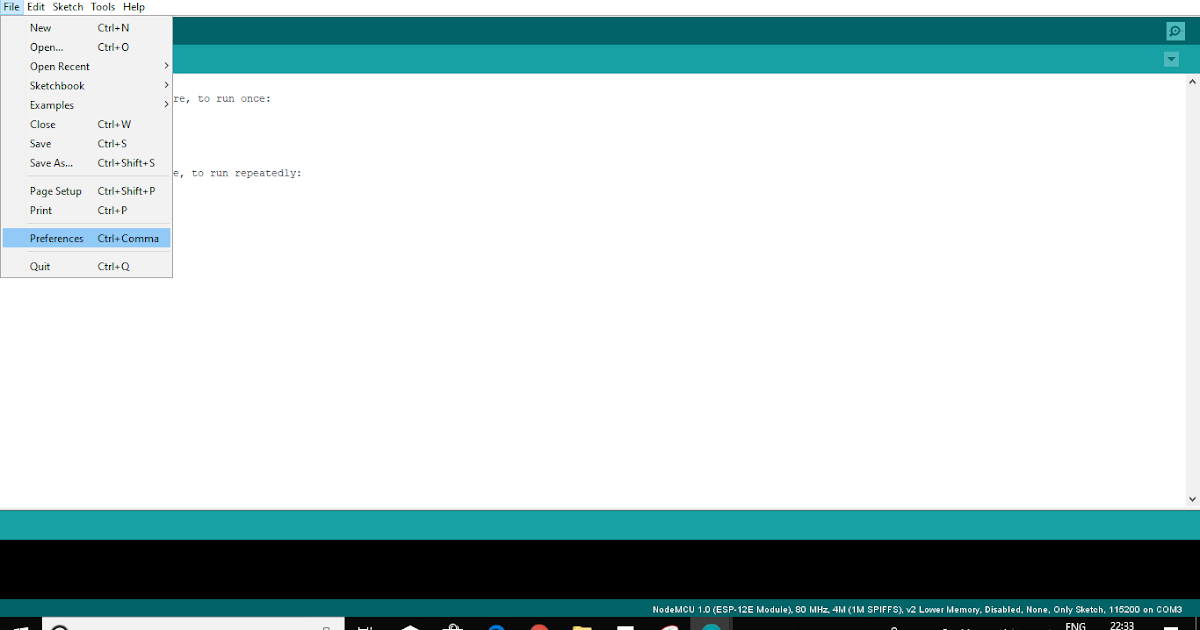The height and width of the screenshot is (630, 1200).
Task: Click the ENG language indicator in taskbar
Action: coord(1075,625)
